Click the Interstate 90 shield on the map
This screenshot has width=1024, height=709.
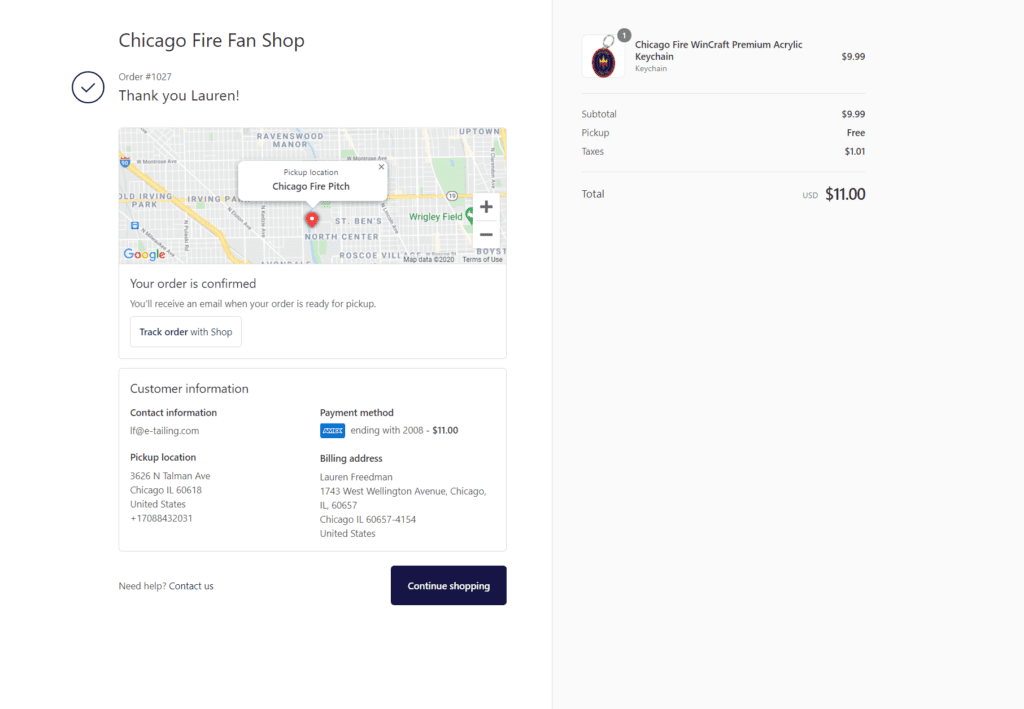pyautogui.click(x=125, y=162)
